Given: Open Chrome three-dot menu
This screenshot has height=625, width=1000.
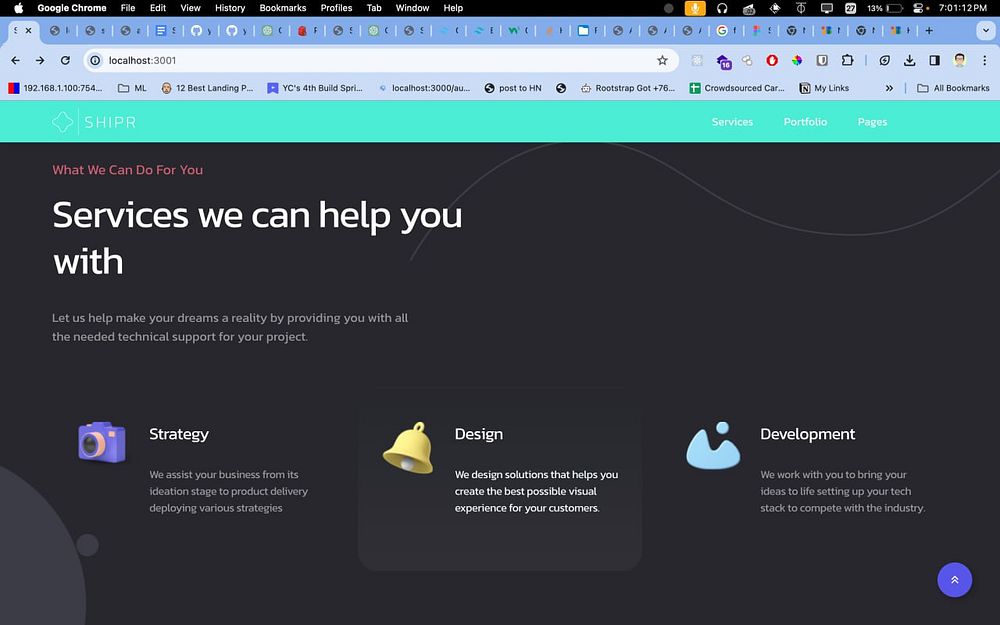Looking at the screenshot, I should tap(985, 61).
